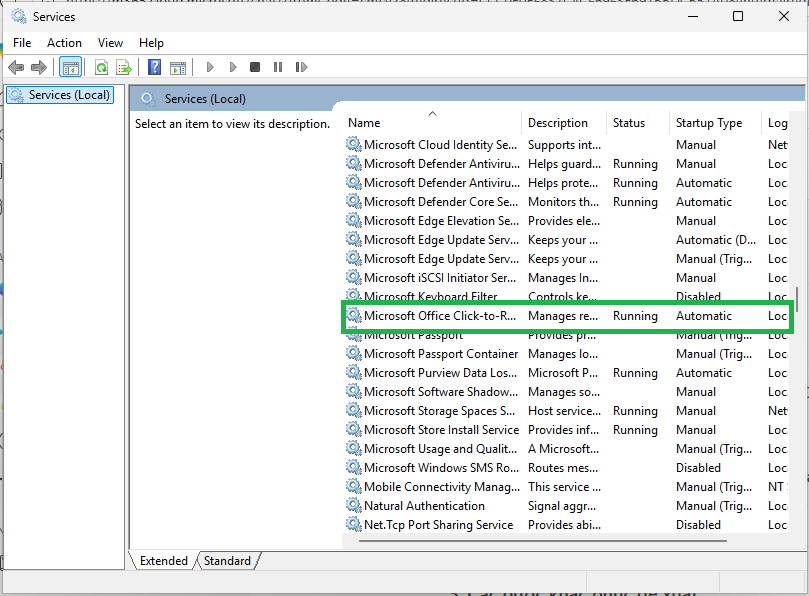Select Microsoft Passport Container service
Image resolution: width=809 pixels, height=596 pixels.
coord(567,354)
